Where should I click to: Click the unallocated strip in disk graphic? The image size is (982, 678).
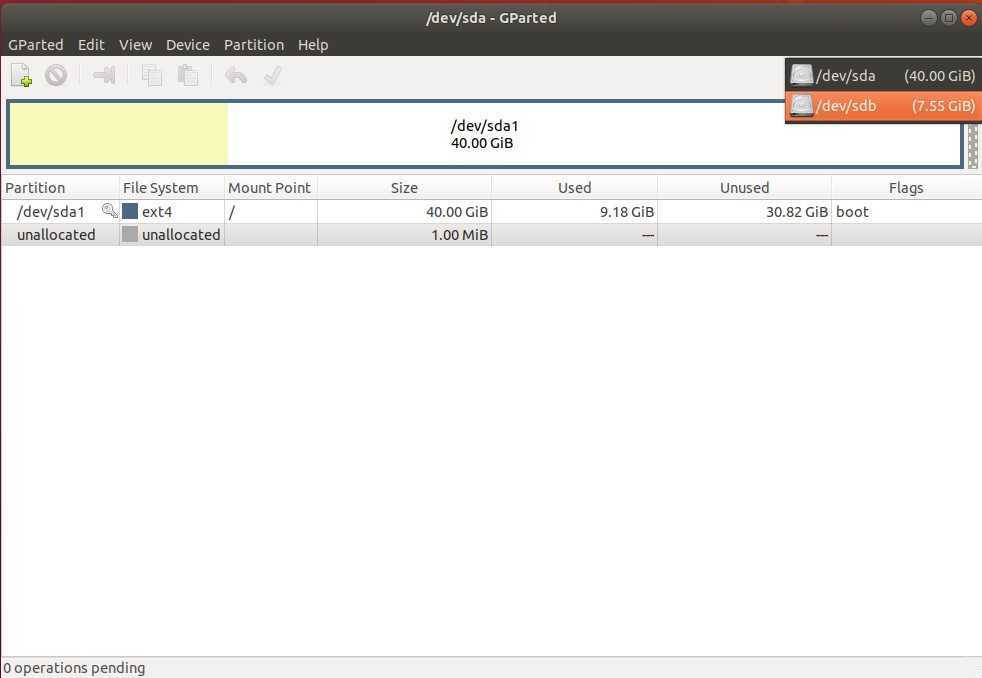(x=972, y=146)
